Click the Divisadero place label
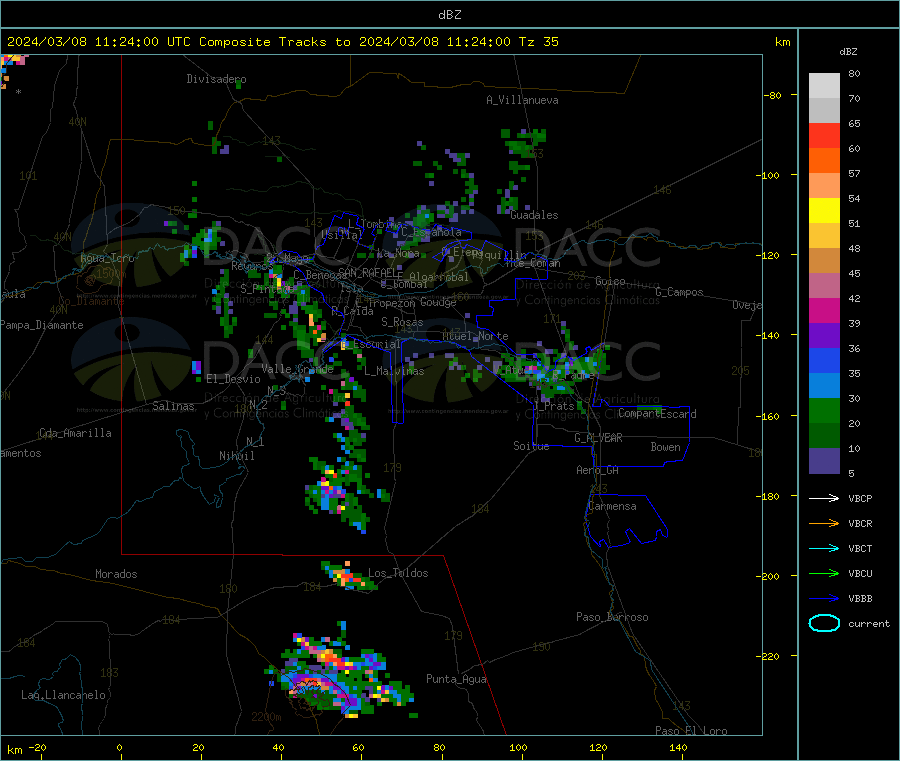The image size is (900, 761). pos(216,79)
